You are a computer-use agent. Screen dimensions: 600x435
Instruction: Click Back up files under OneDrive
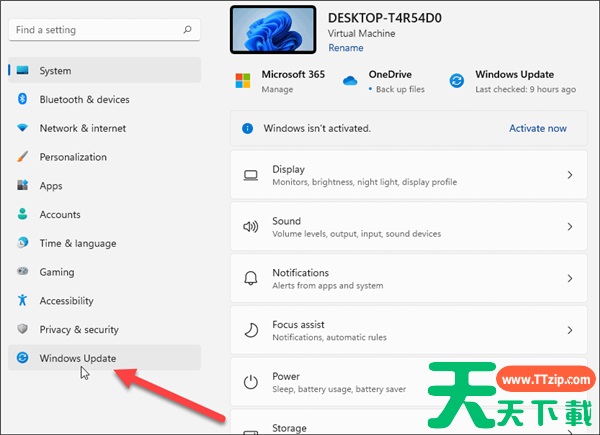pos(400,89)
